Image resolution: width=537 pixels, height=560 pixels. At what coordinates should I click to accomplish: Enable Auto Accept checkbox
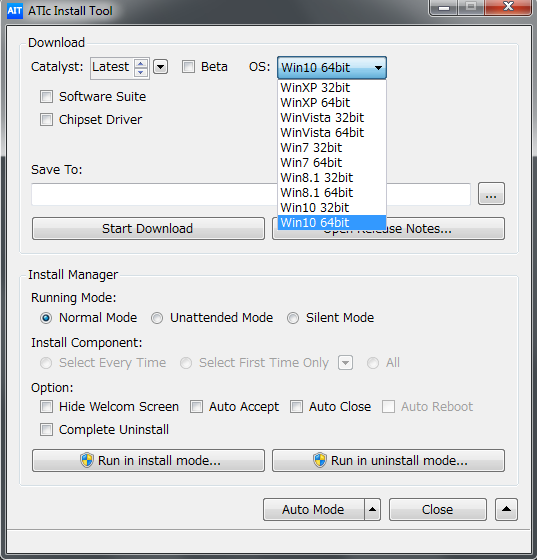[x=196, y=406]
